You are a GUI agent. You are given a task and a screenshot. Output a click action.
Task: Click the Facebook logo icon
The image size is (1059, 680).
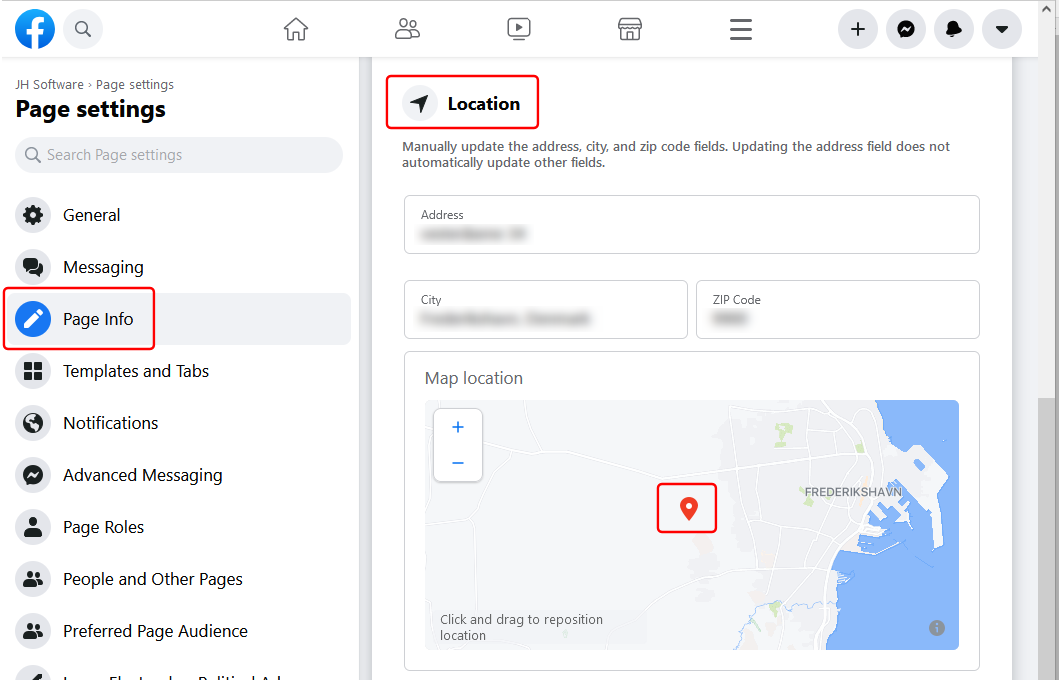coord(35,29)
